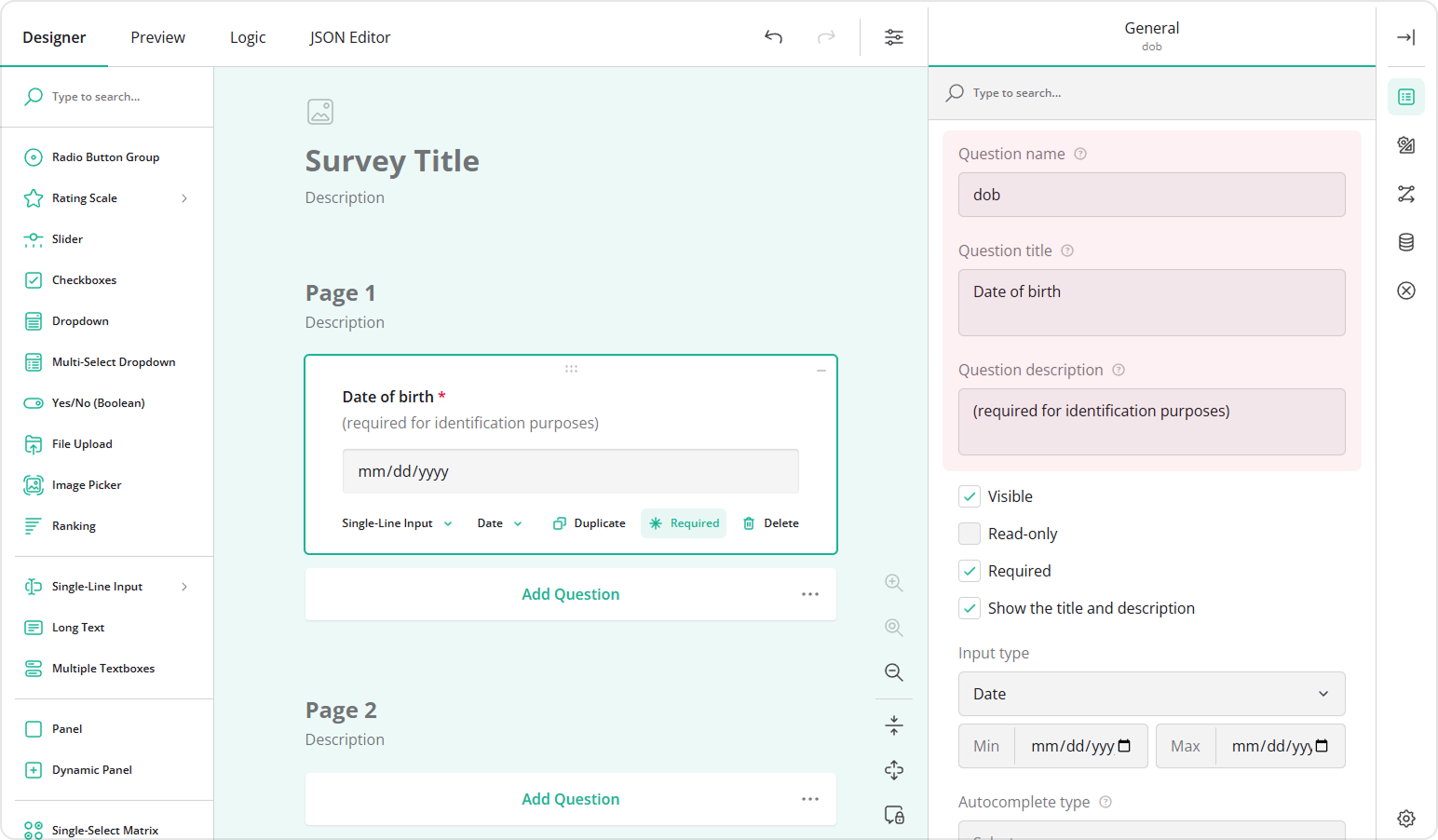Open the Data panel icon in sidebar
1438x840 pixels.
pyautogui.click(x=1406, y=241)
